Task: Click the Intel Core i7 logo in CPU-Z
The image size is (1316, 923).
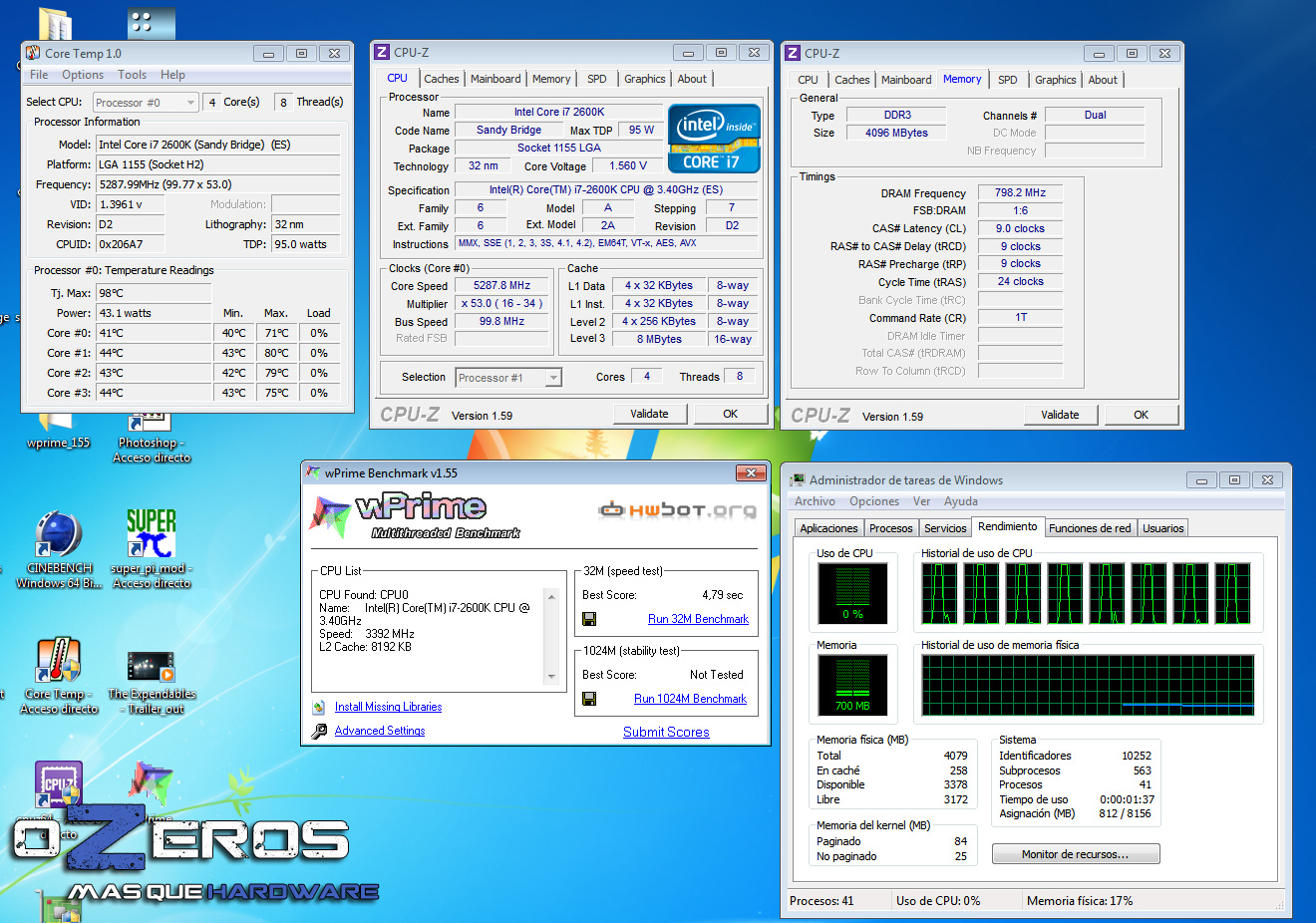Action: (x=714, y=139)
